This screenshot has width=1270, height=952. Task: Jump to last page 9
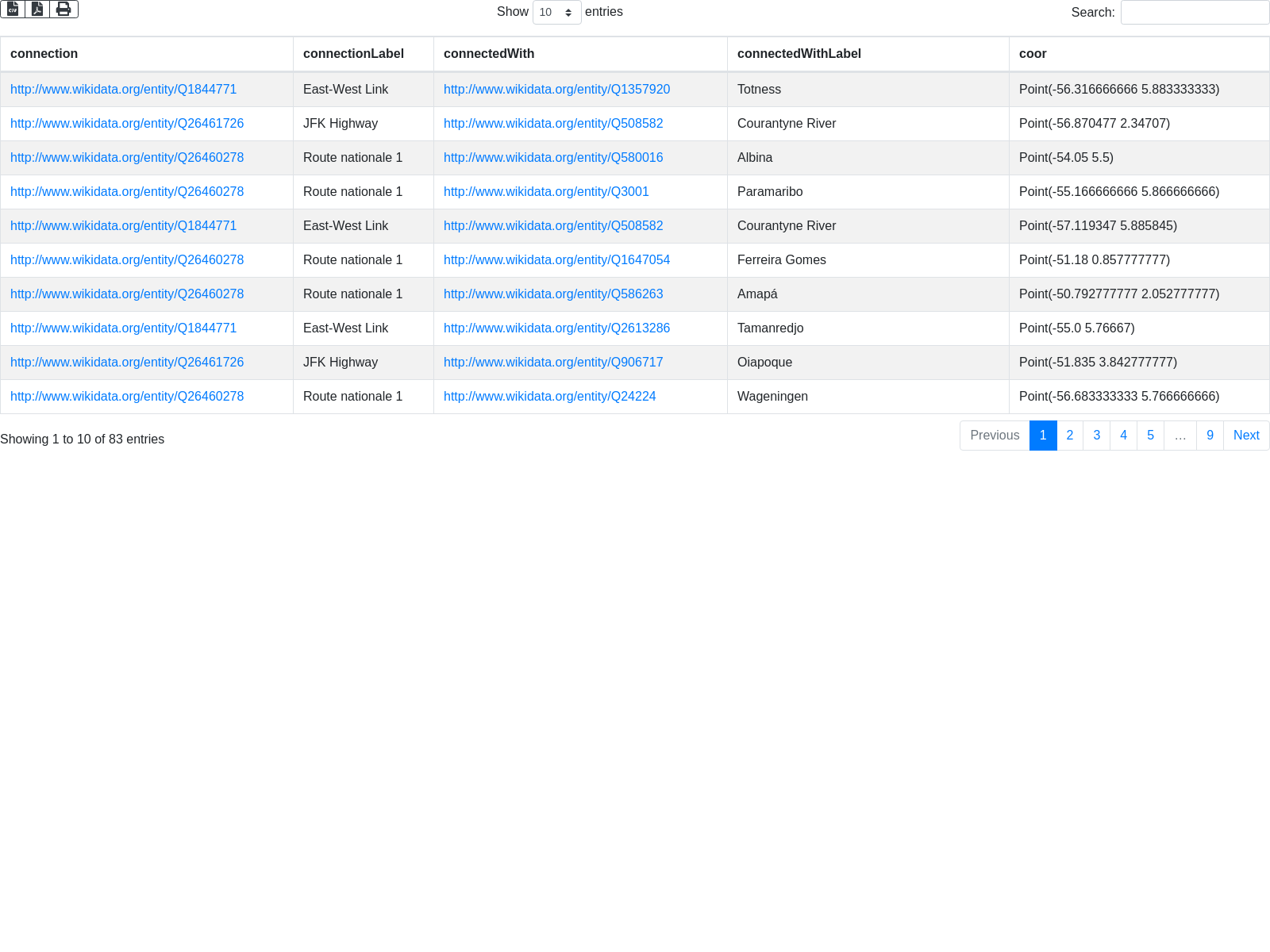(1210, 436)
